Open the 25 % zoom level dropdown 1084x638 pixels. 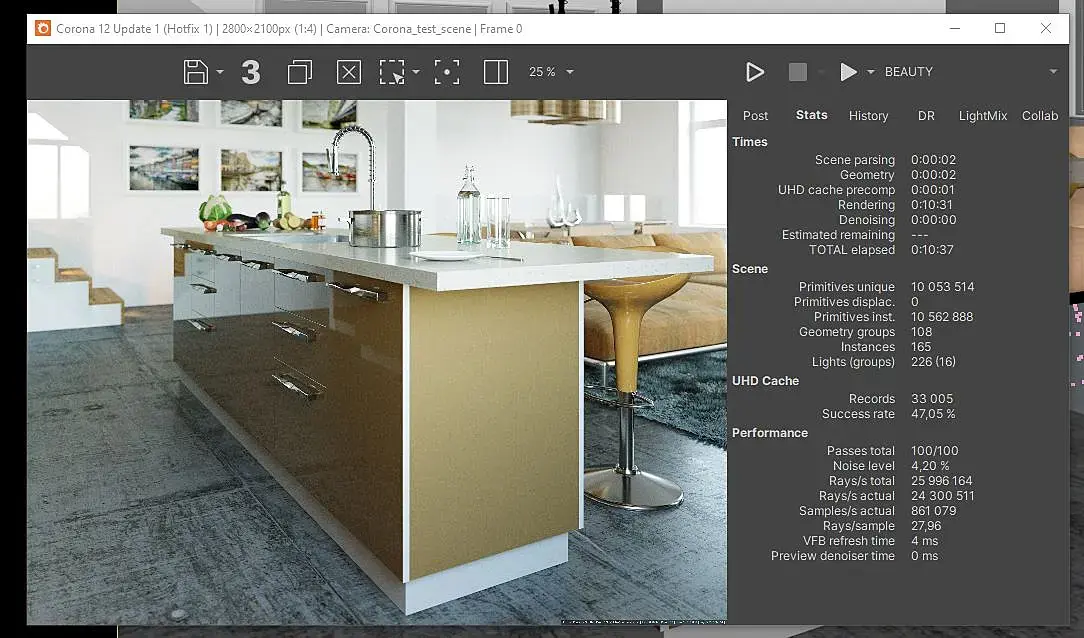(x=551, y=72)
